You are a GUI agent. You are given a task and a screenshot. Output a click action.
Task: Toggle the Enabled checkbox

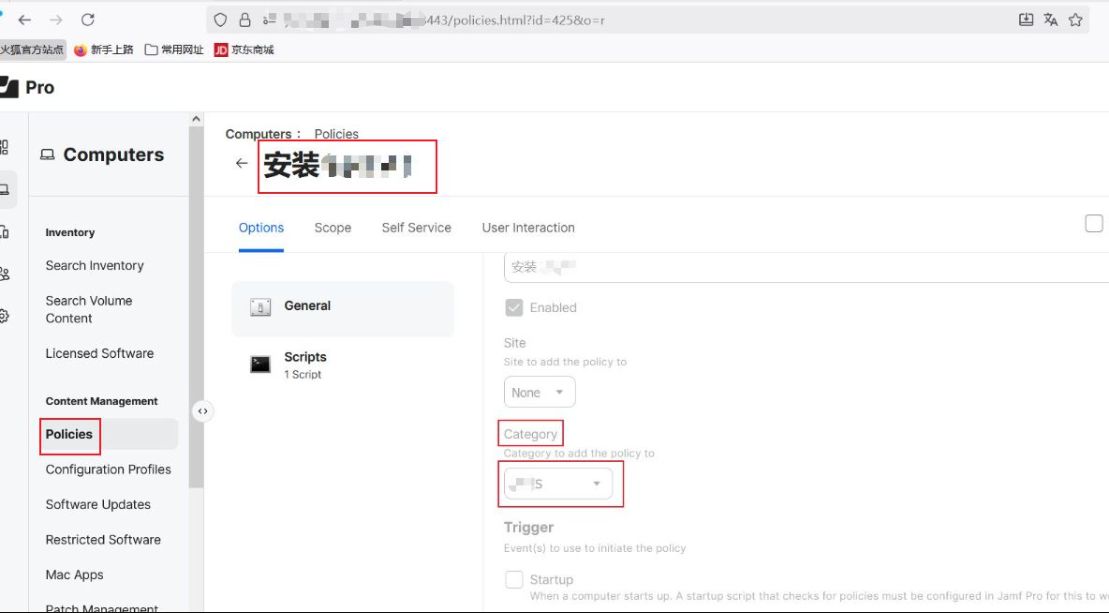(514, 308)
